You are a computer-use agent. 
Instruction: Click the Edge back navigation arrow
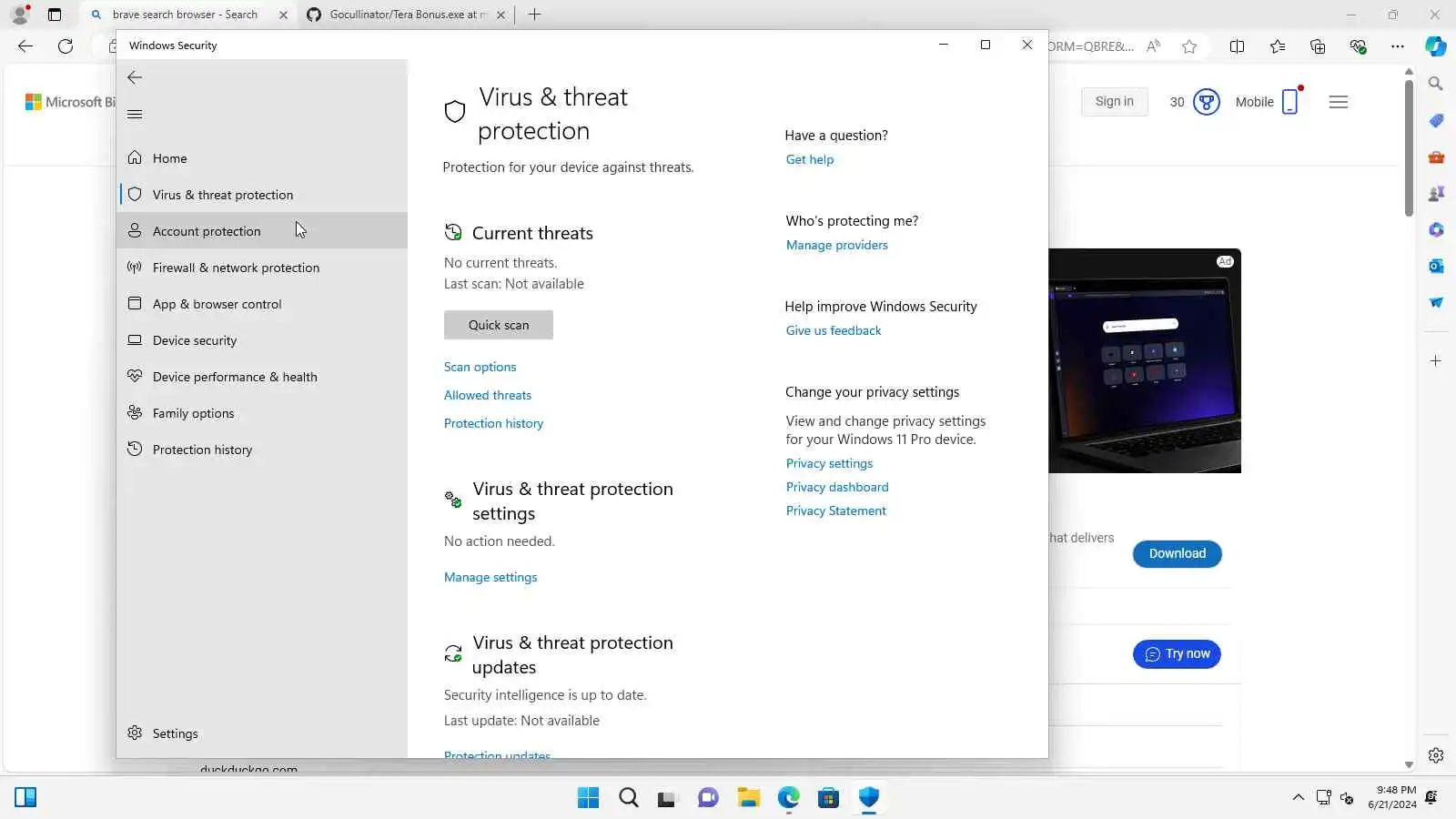click(25, 46)
